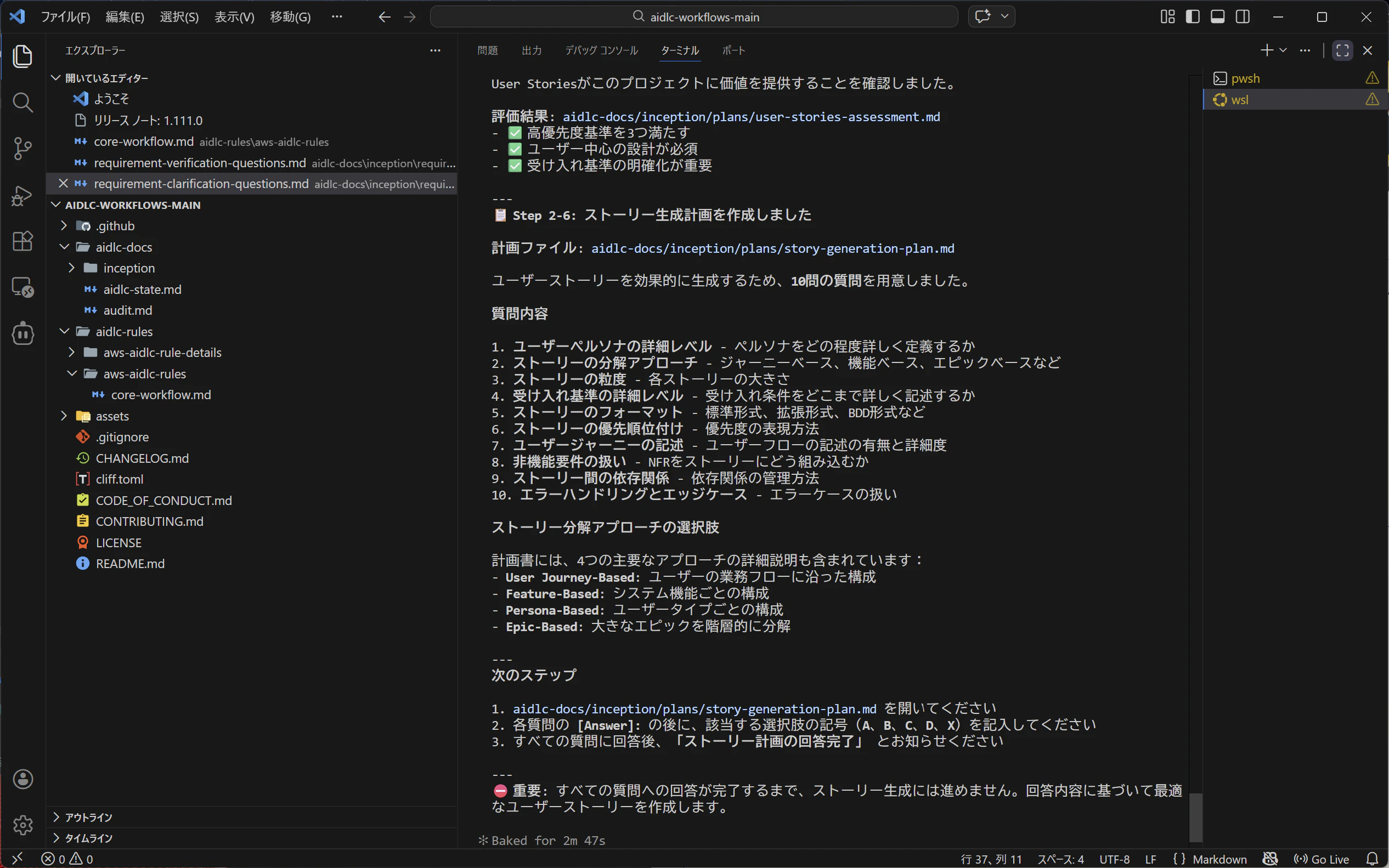Switch to the ポート panel tab
Screen dimensions: 1389x868
(733, 50)
